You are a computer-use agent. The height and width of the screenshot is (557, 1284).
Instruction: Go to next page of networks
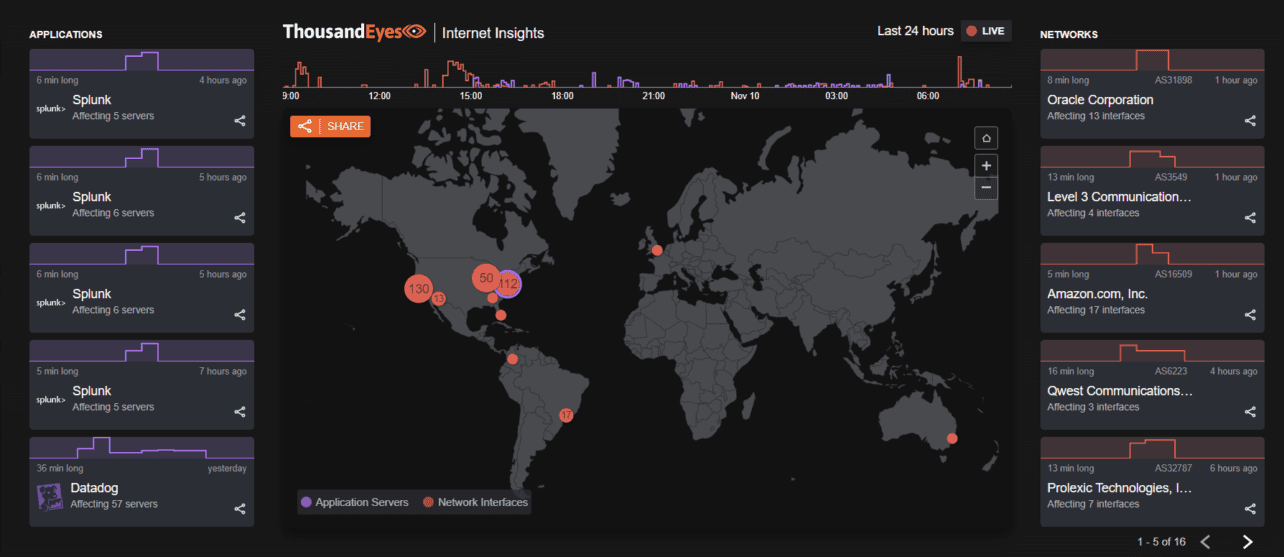tap(1247, 542)
